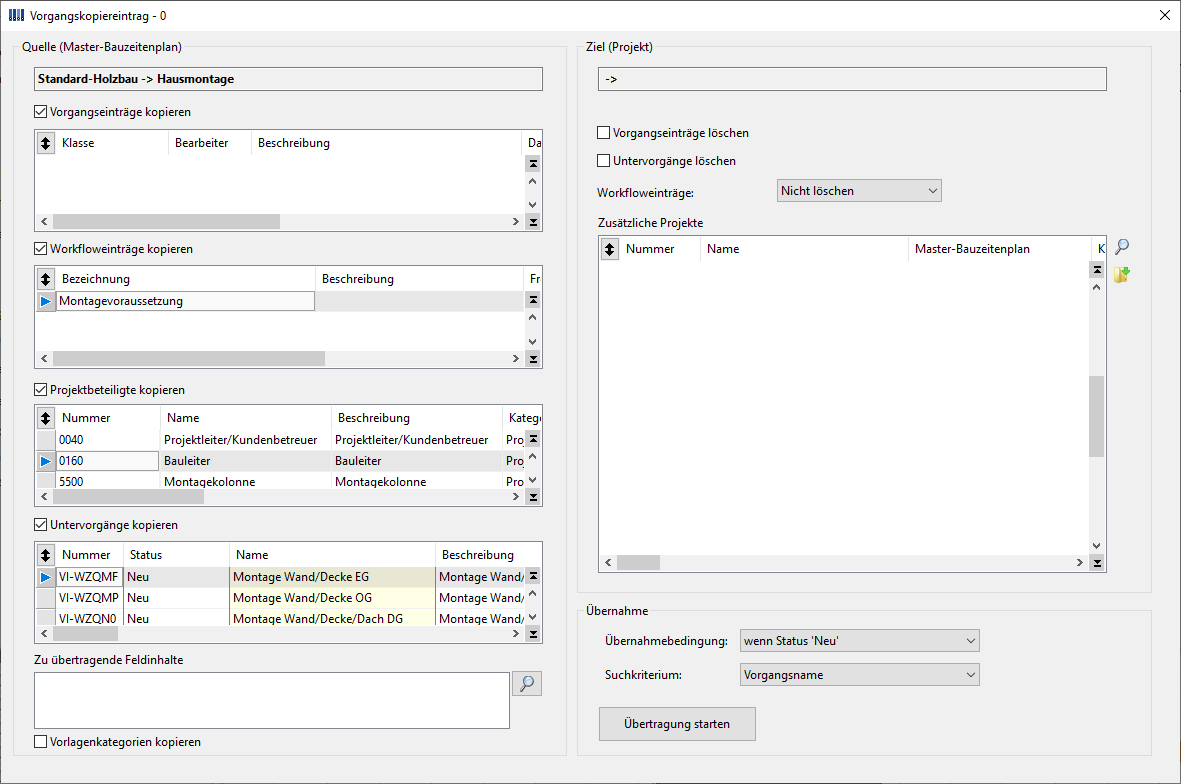This screenshot has height=784, width=1181.
Task: Click the source field 'Standard-Holzbau -> Hausmontage'
Action: [288, 79]
